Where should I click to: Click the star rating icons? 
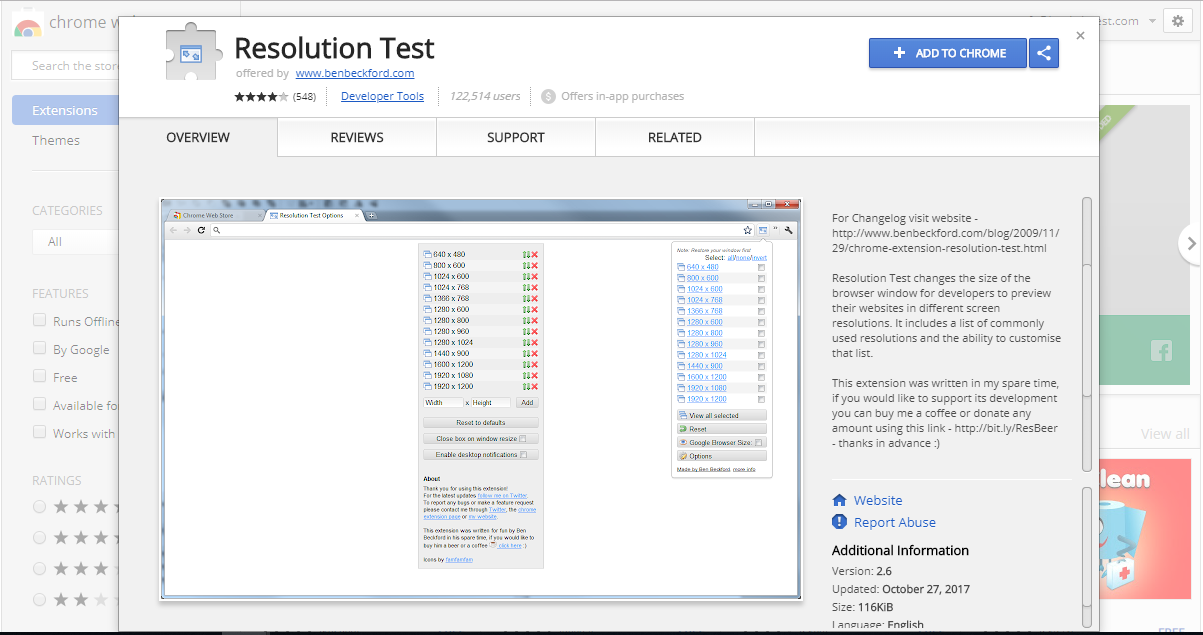click(x=261, y=97)
